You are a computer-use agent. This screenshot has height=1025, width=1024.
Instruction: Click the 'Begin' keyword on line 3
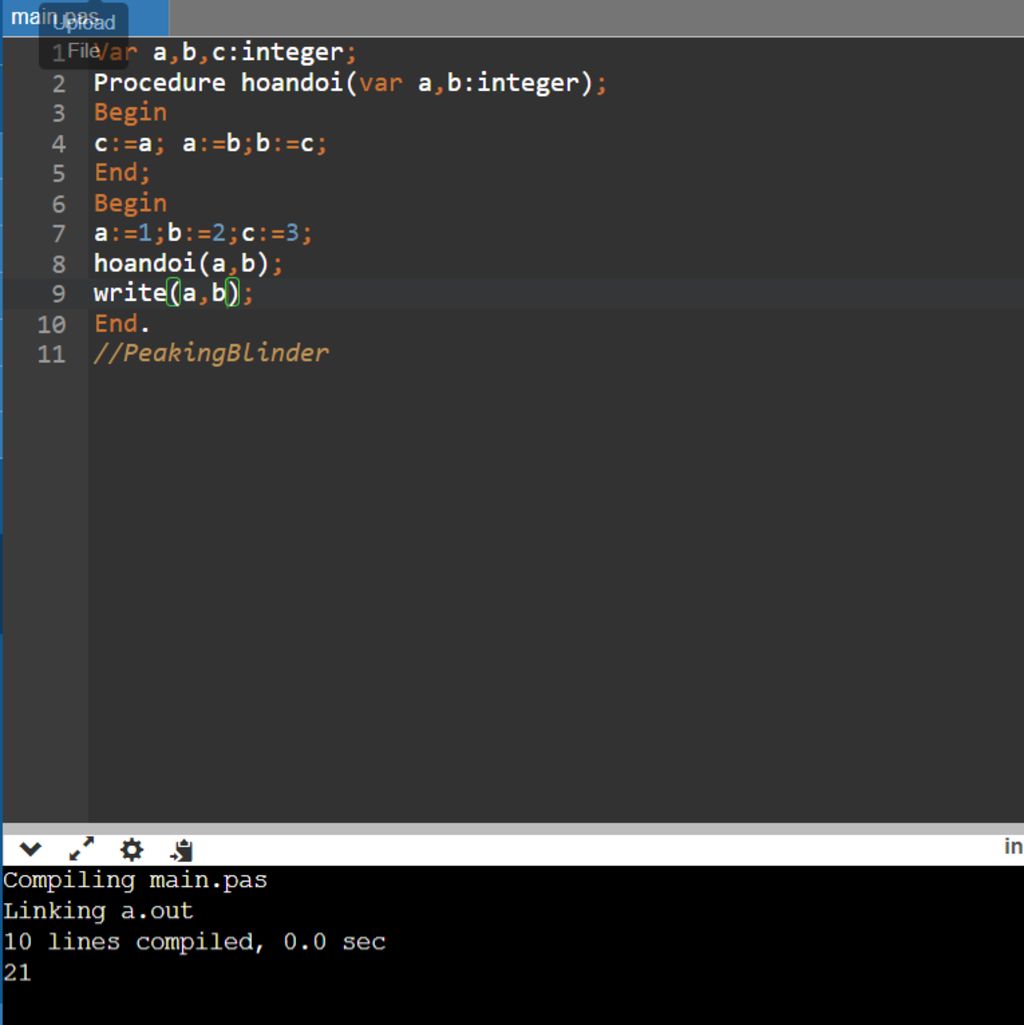click(130, 113)
